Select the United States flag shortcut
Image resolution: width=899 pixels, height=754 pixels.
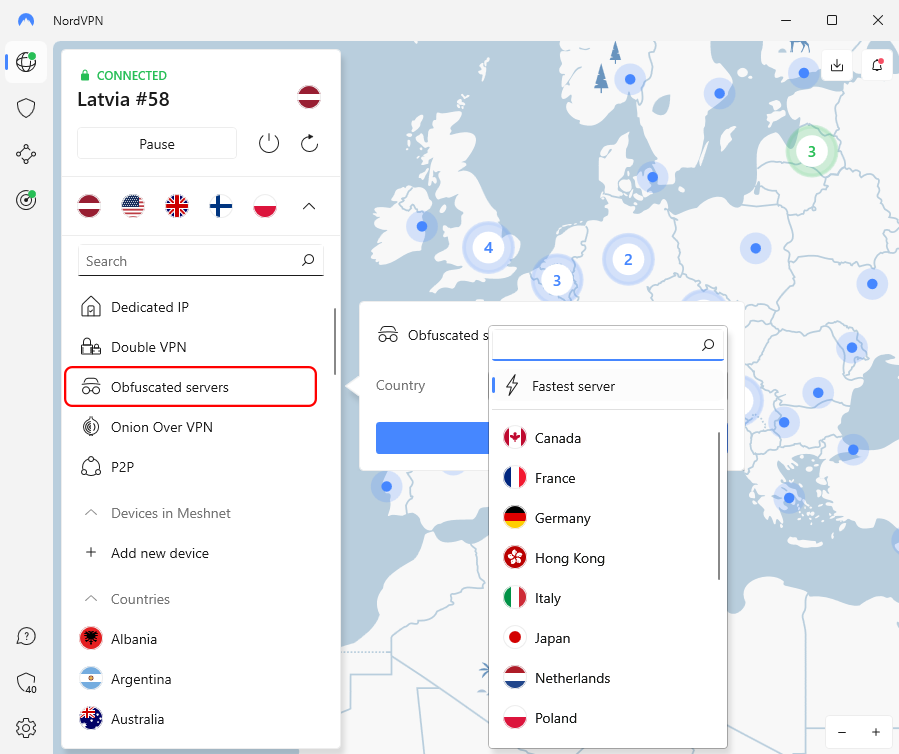click(133, 205)
